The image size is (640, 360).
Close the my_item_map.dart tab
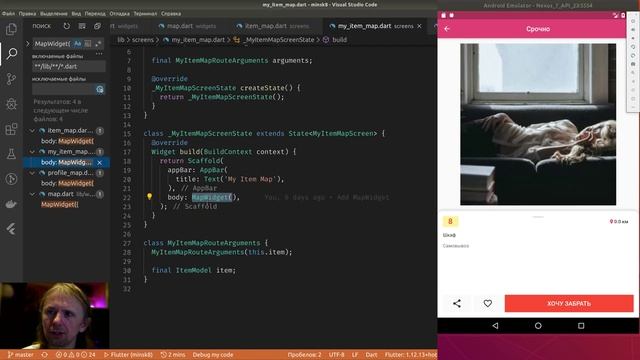(x=419, y=26)
